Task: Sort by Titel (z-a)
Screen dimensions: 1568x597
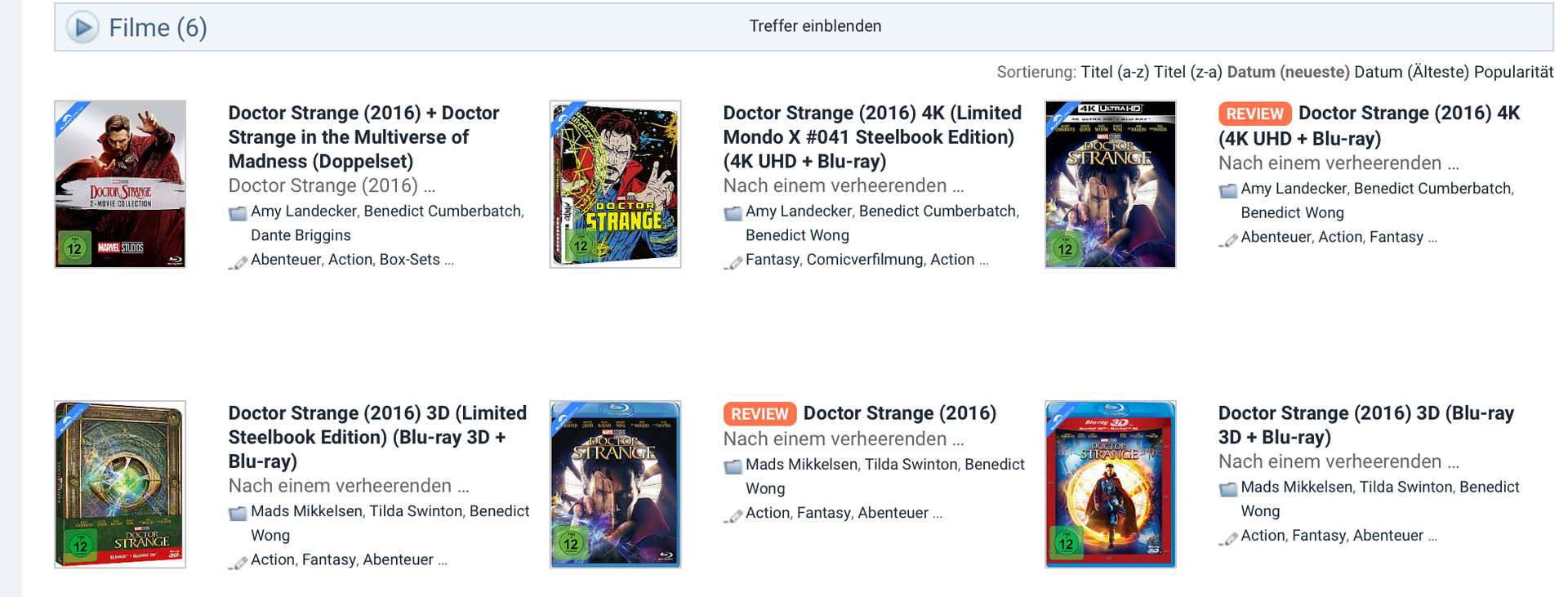Action: (1187, 72)
